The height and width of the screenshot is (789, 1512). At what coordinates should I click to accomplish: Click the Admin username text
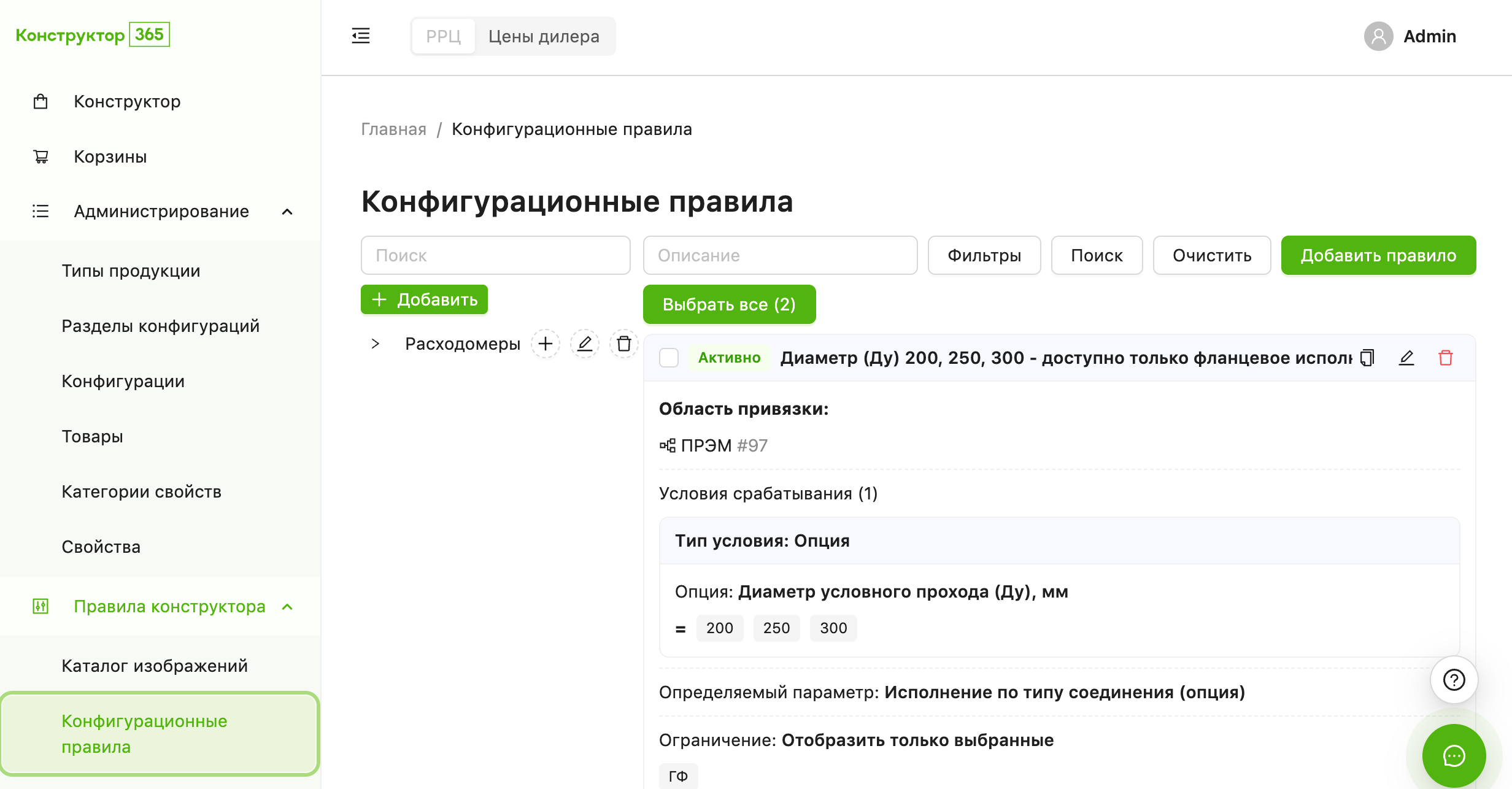(1430, 36)
